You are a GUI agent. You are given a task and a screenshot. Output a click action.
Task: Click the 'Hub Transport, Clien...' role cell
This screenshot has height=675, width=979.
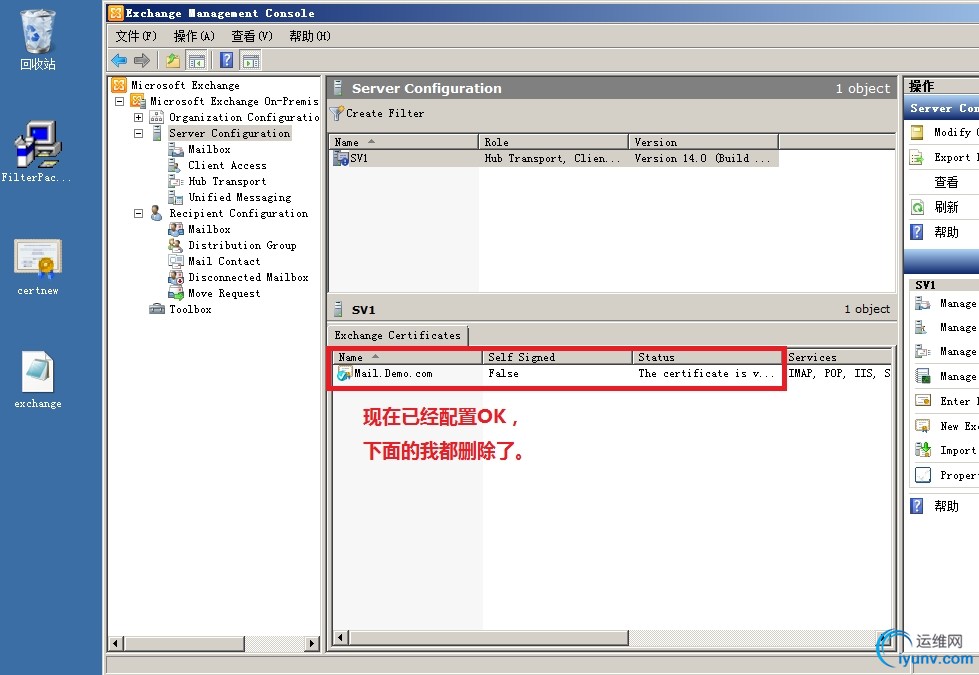click(553, 159)
